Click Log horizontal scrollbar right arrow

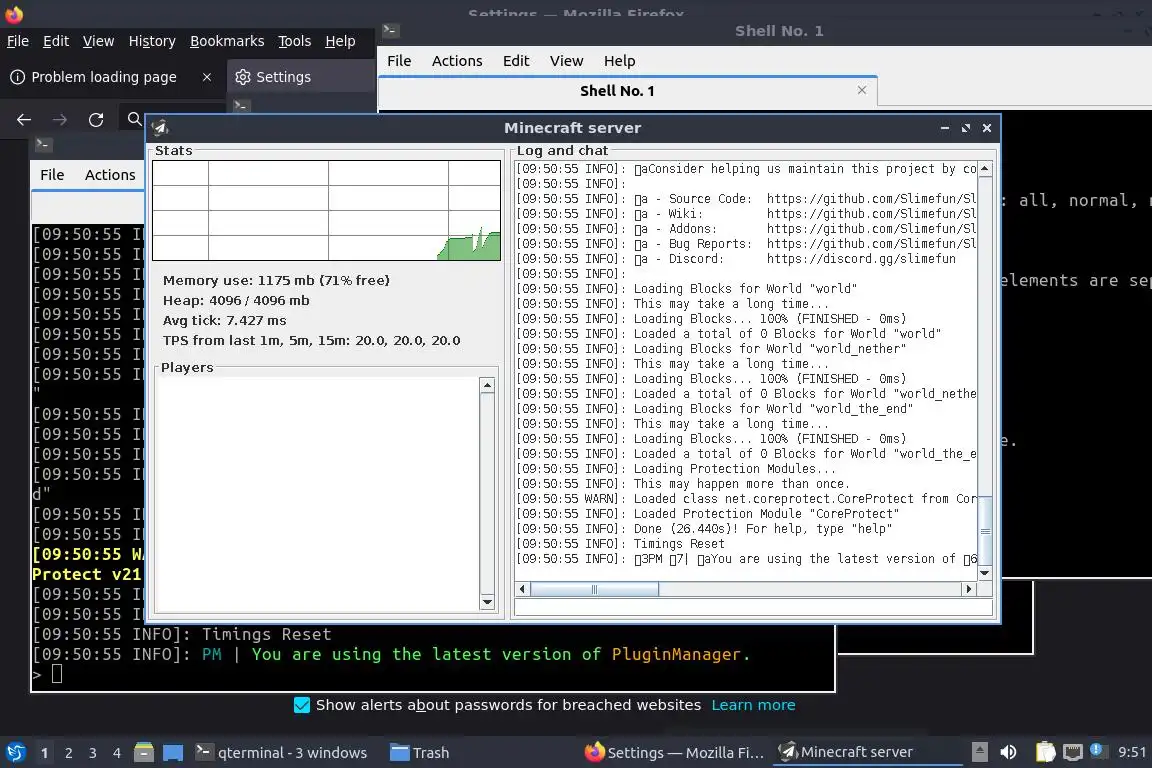coord(969,589)
